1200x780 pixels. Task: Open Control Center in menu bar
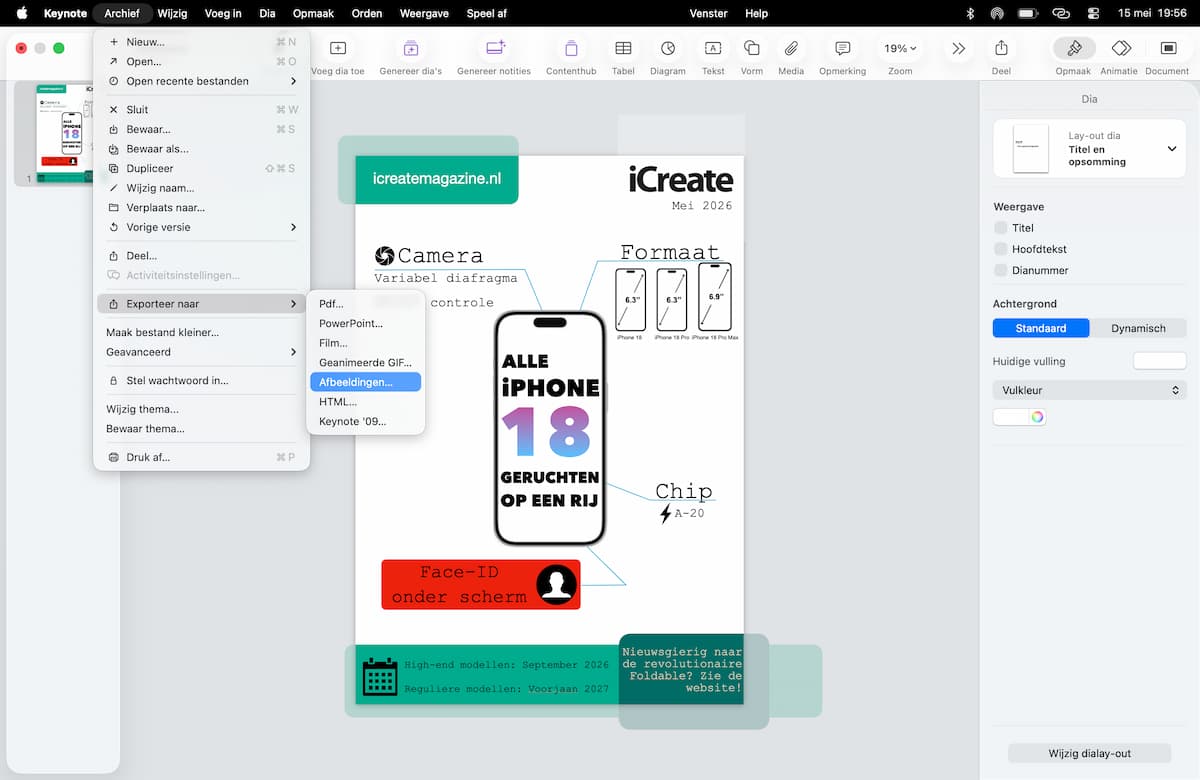(x=1093, y=13)
